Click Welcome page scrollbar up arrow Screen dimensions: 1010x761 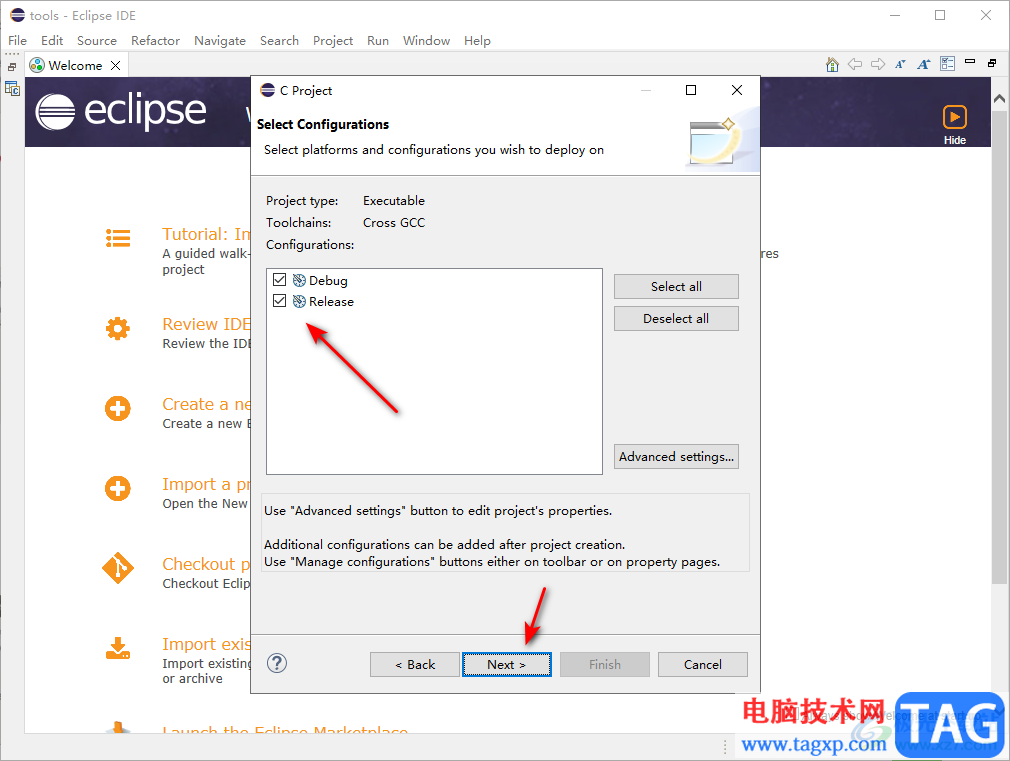999,99
